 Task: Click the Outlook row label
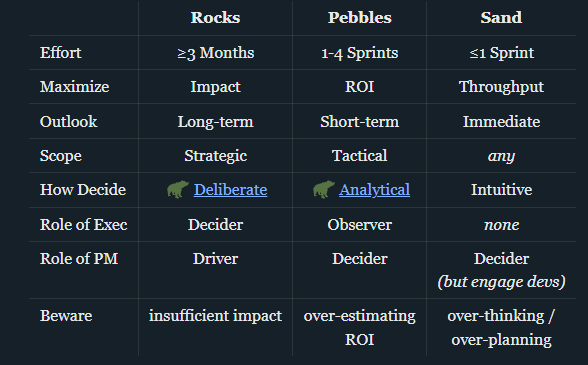[69, 122]
